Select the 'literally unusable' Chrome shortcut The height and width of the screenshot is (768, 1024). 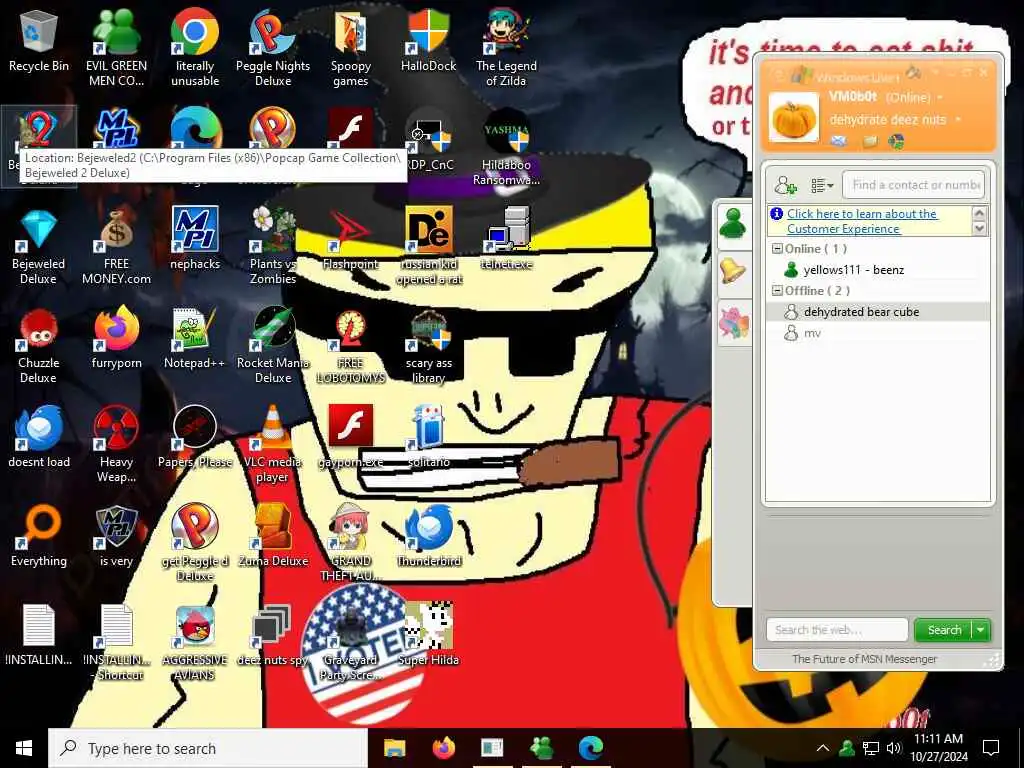[195, 47]
